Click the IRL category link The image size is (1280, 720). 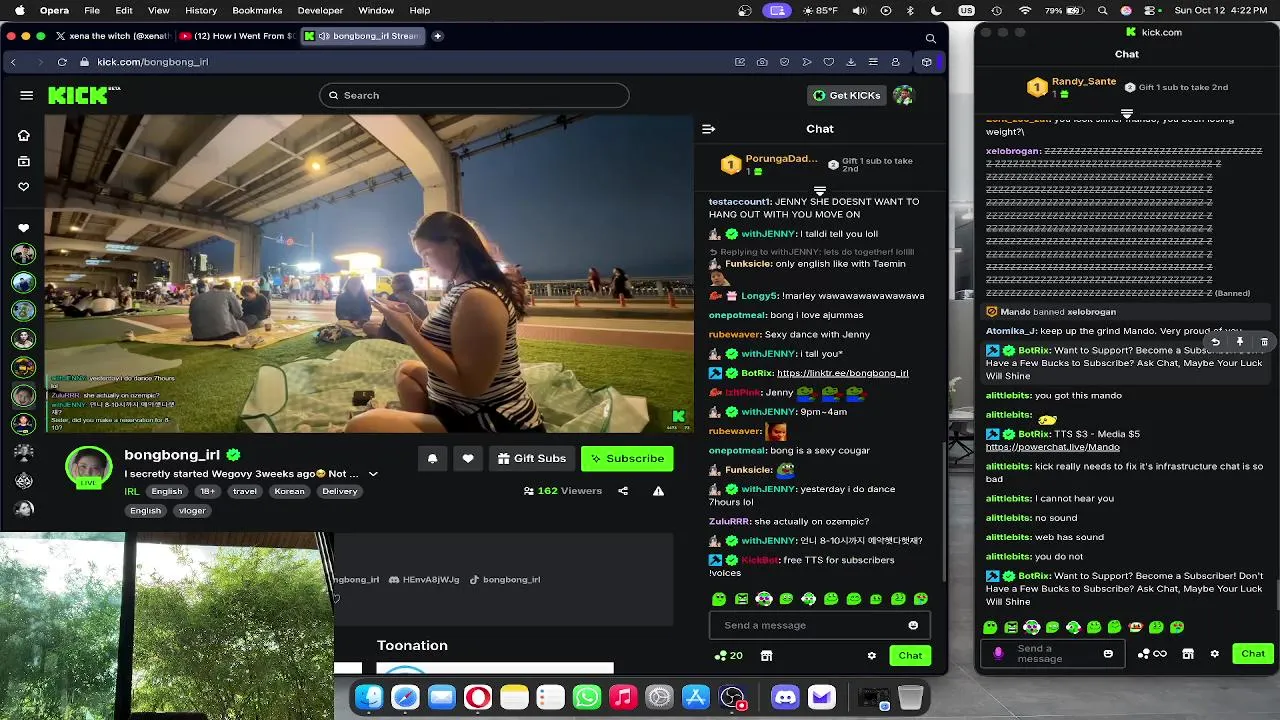131,491
